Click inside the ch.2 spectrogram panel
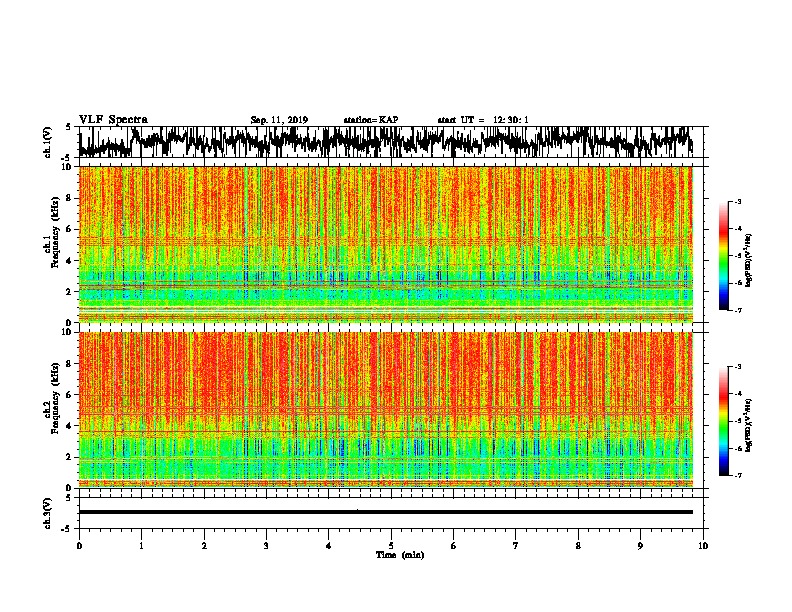Image resolution: width=792 pixels, height=612 pixels. tap(386, 410)
